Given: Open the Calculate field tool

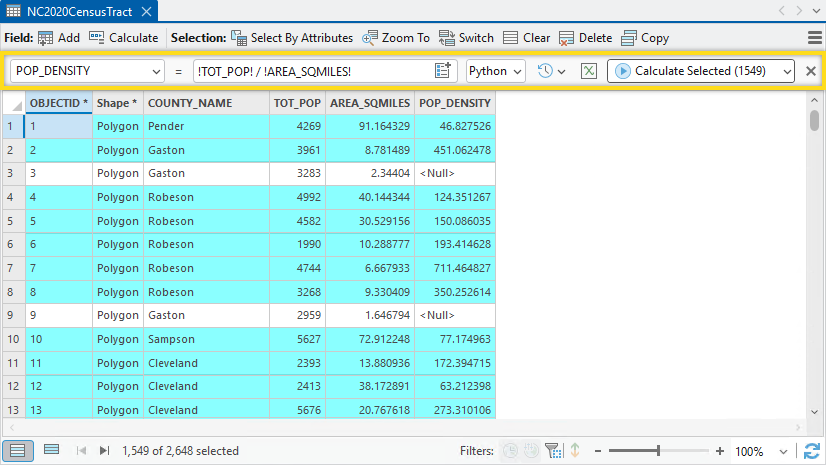Looking at the screenshot, I should click(124, 38).
